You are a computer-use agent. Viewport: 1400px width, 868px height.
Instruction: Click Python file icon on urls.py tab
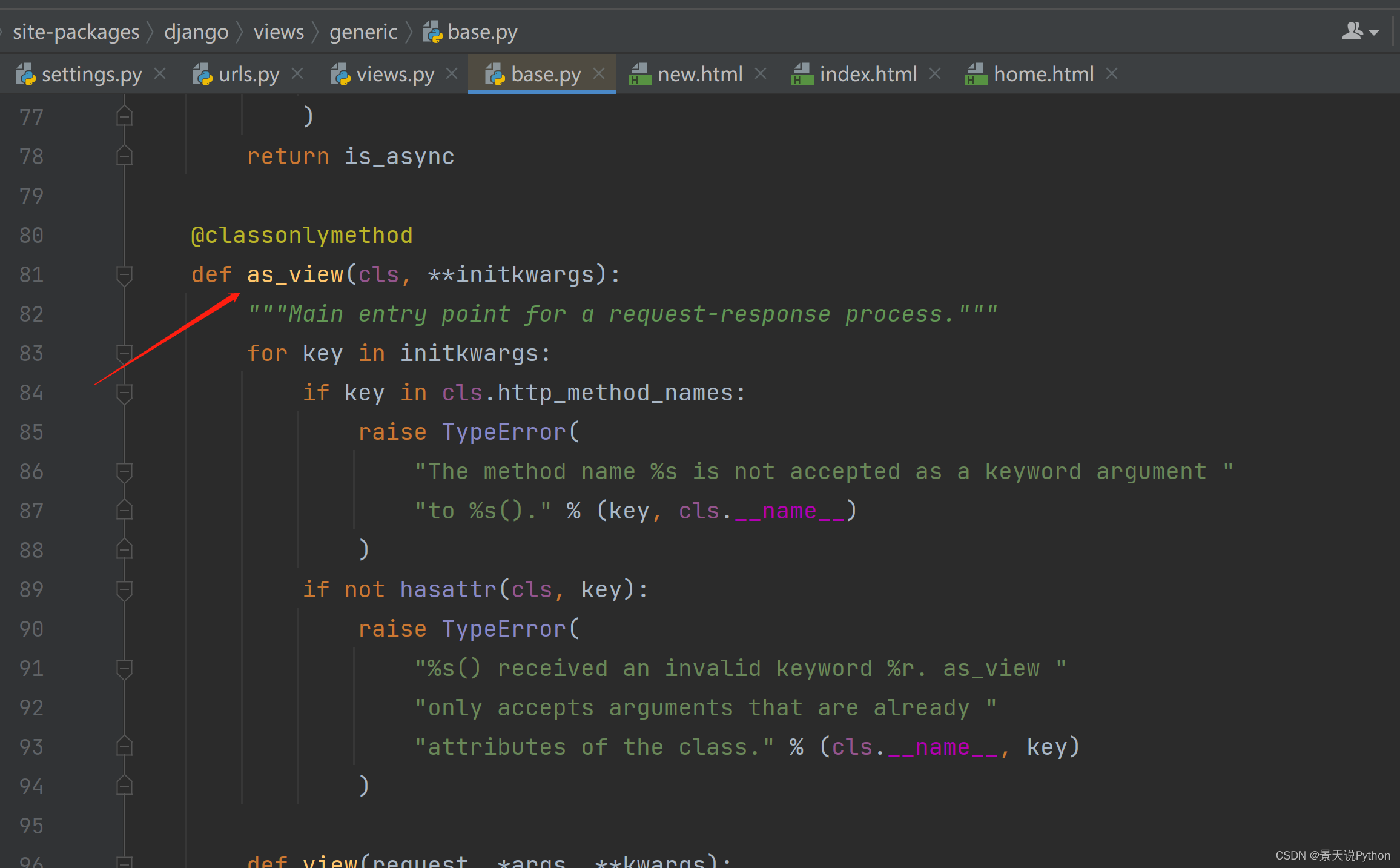(203, 75)
